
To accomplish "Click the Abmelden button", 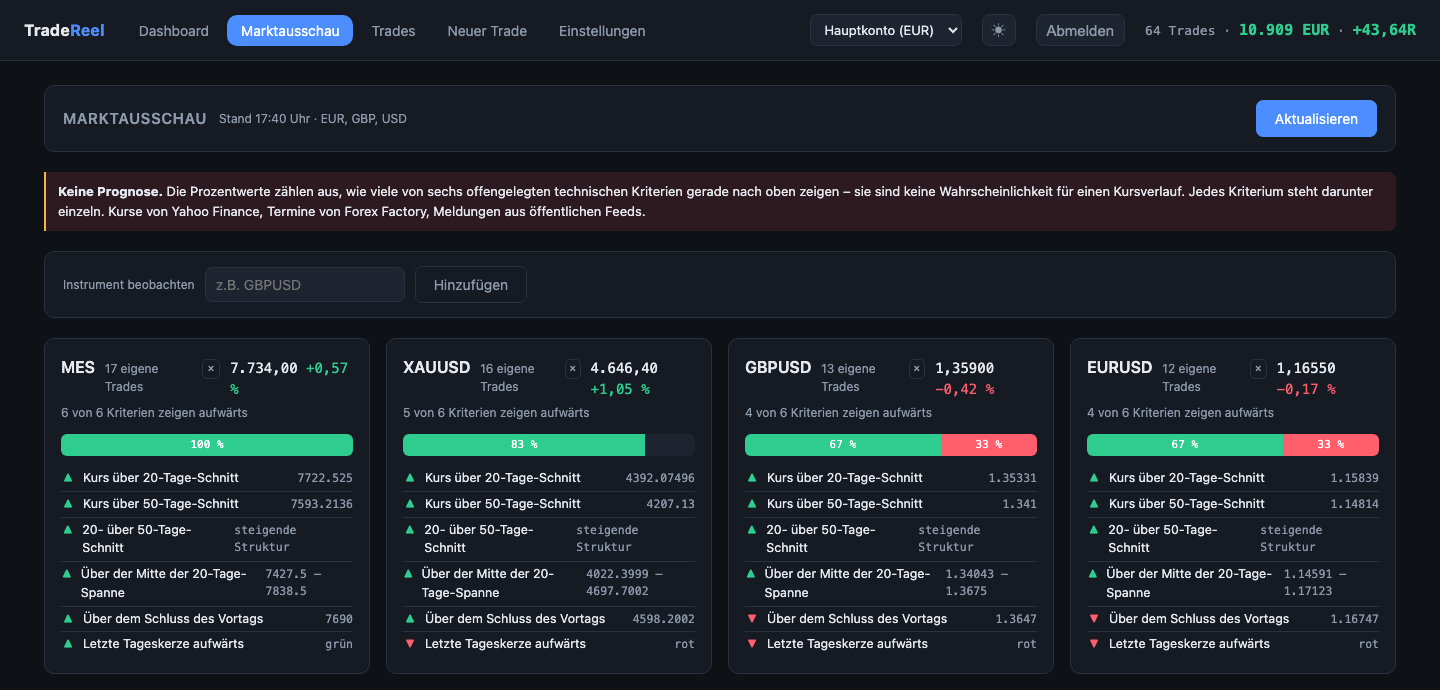I will [1080, 30].
